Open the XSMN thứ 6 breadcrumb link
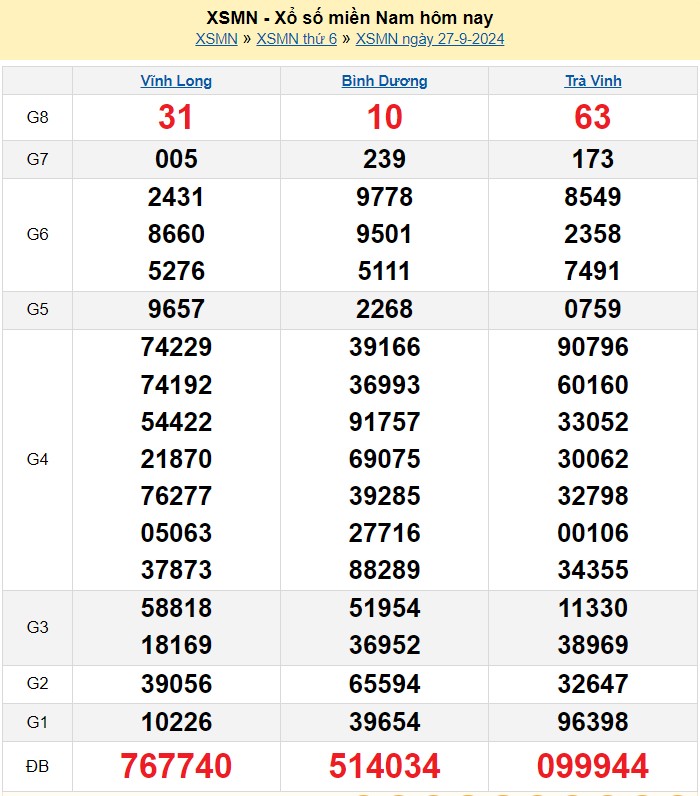 [296, 39]
